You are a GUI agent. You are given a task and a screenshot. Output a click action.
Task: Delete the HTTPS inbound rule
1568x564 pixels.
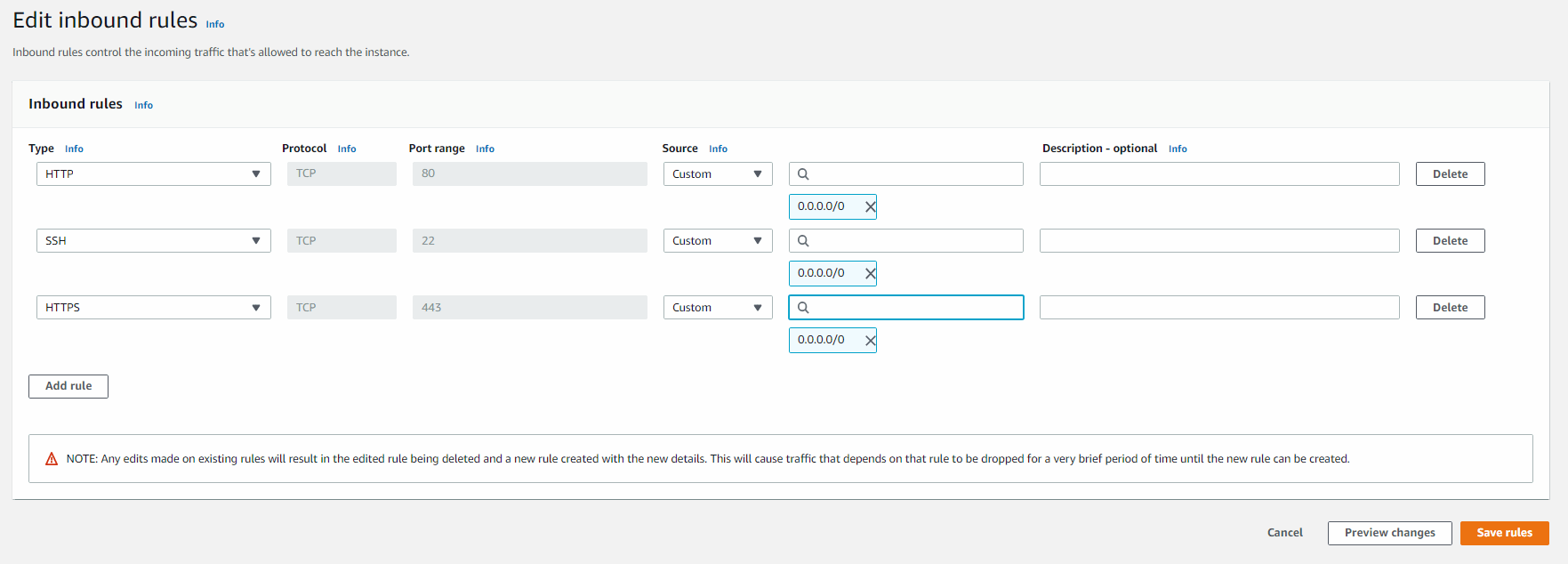1450,308
